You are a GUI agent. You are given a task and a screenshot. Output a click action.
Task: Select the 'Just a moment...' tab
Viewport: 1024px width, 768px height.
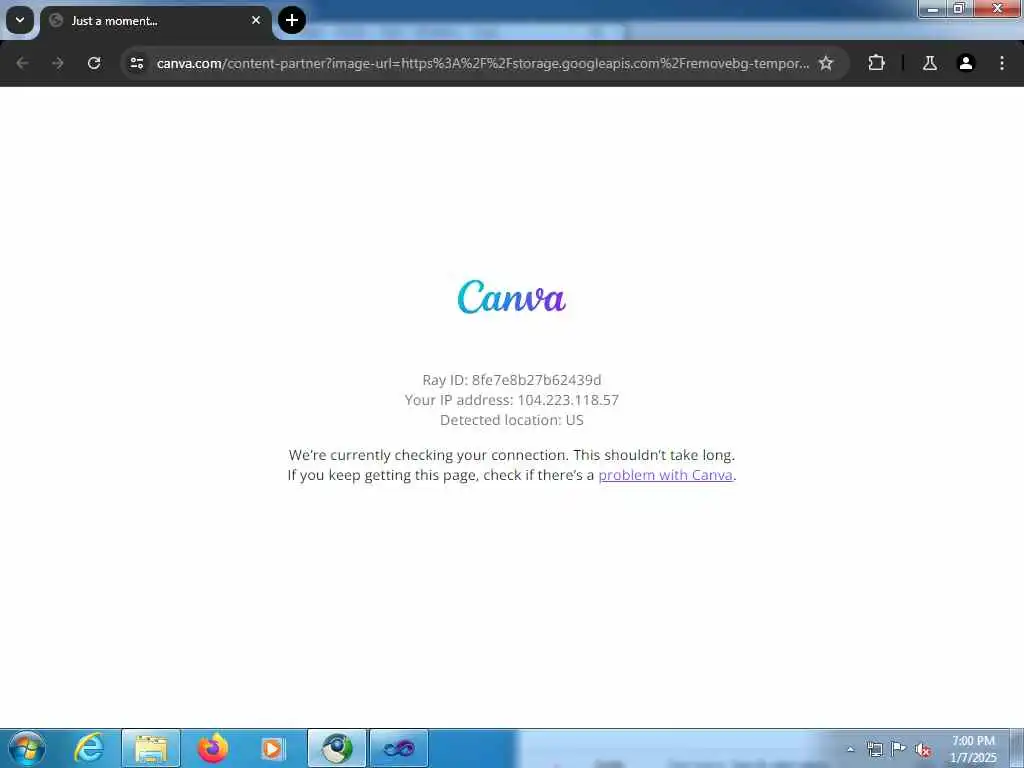[x=155, y=21]
